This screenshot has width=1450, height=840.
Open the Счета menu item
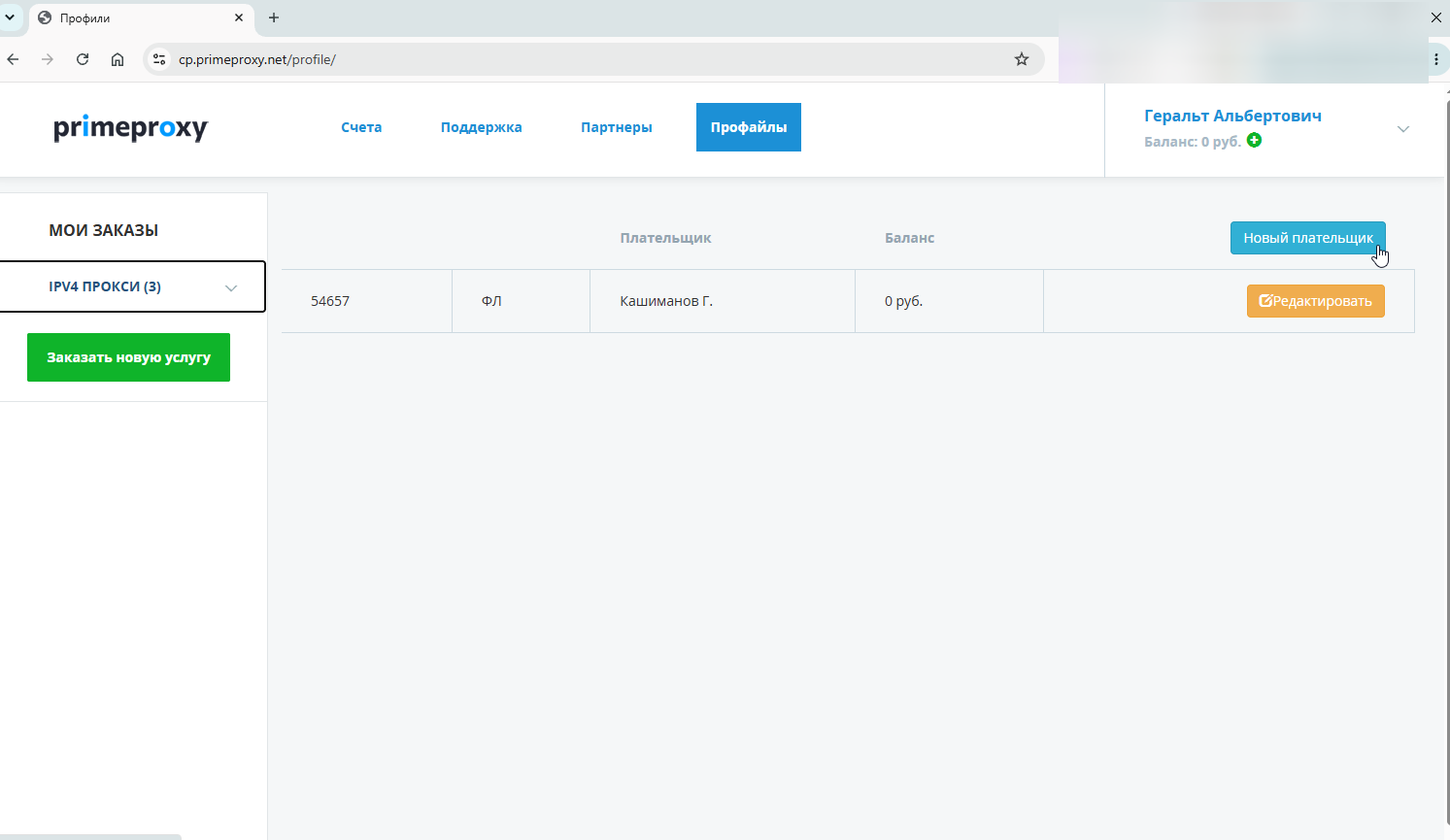click(x=361, y=127)
